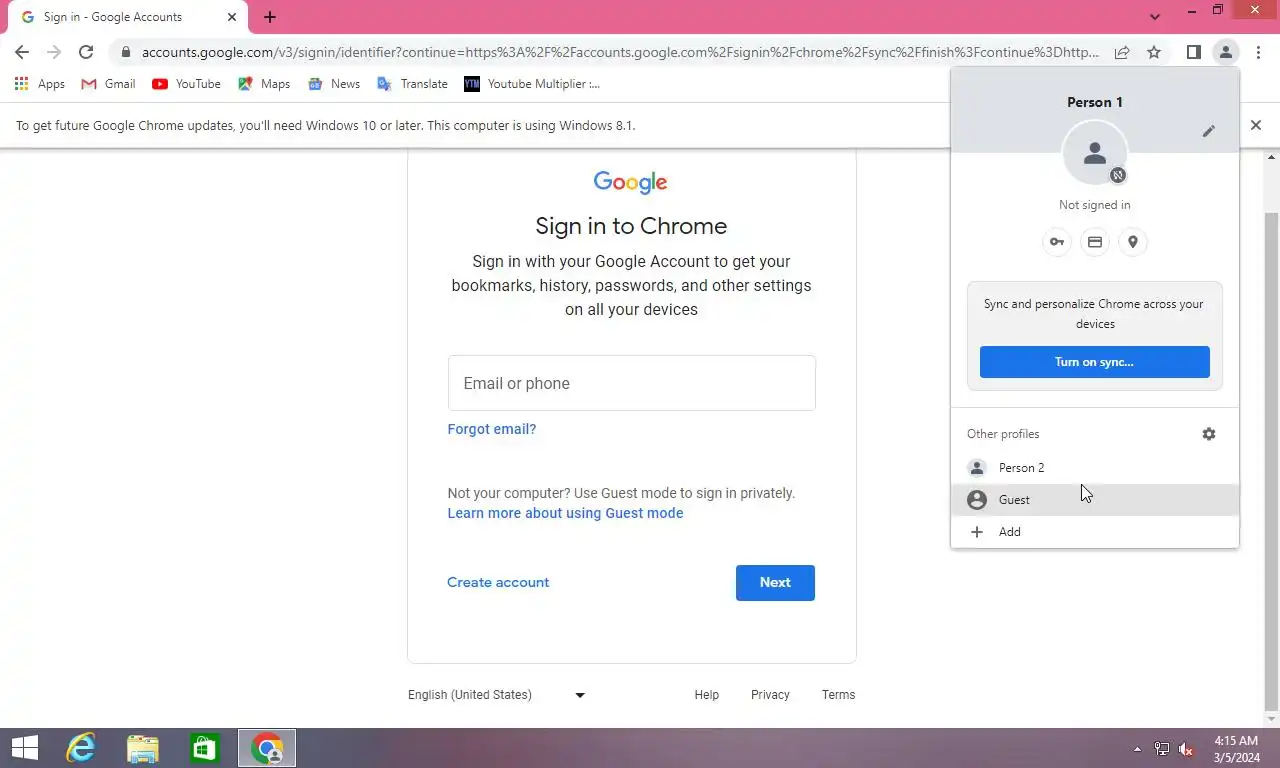Open the YouTube bookmark
The width and height of the screenshot is (1280, 768).
tap(186, 84)
